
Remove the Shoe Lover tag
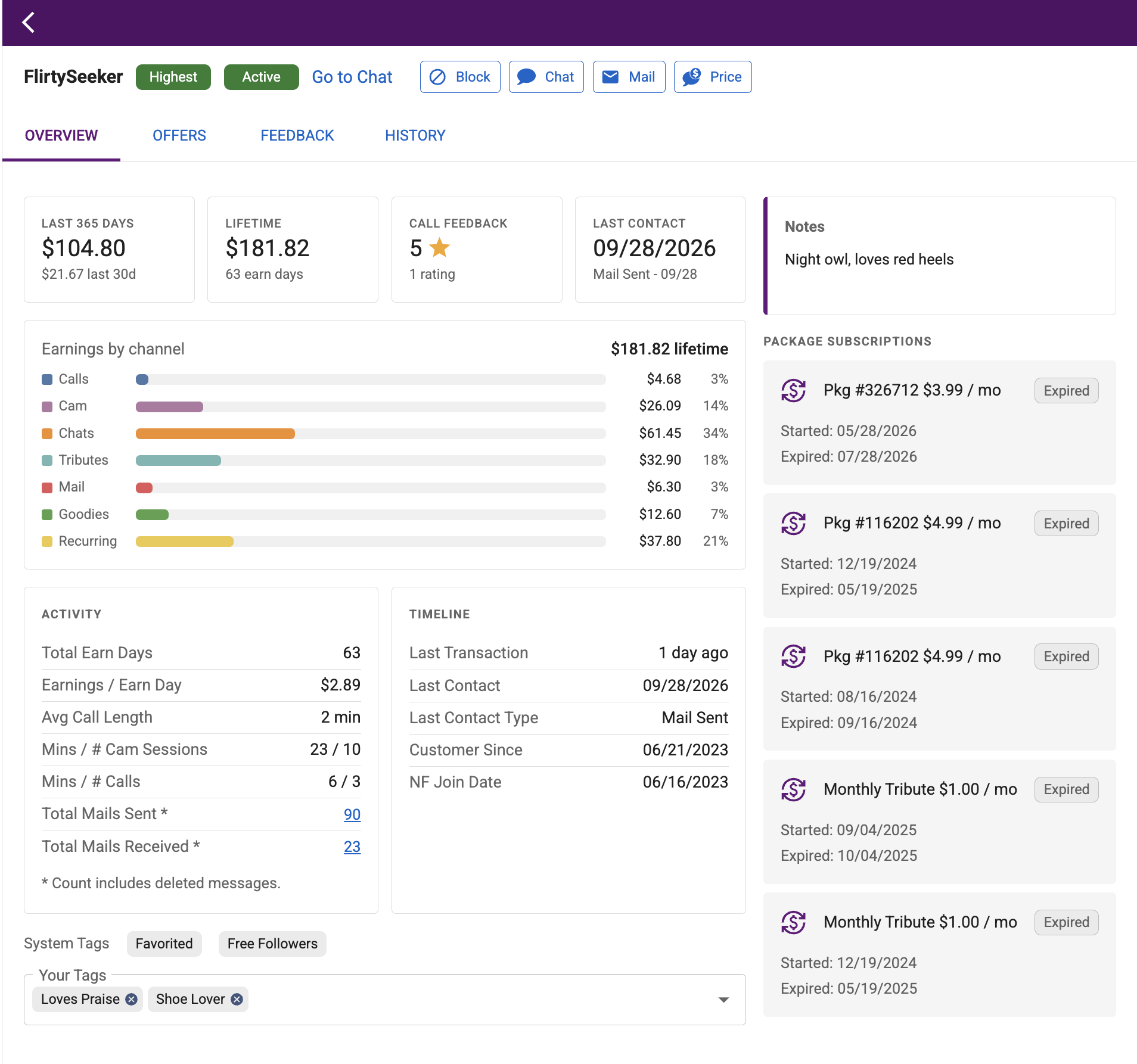(237, 999)
